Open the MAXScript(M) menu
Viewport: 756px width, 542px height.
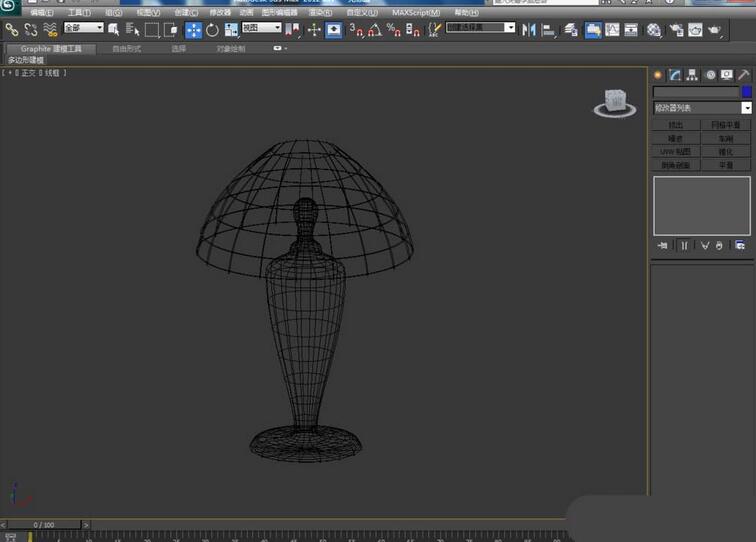point(416,13)
